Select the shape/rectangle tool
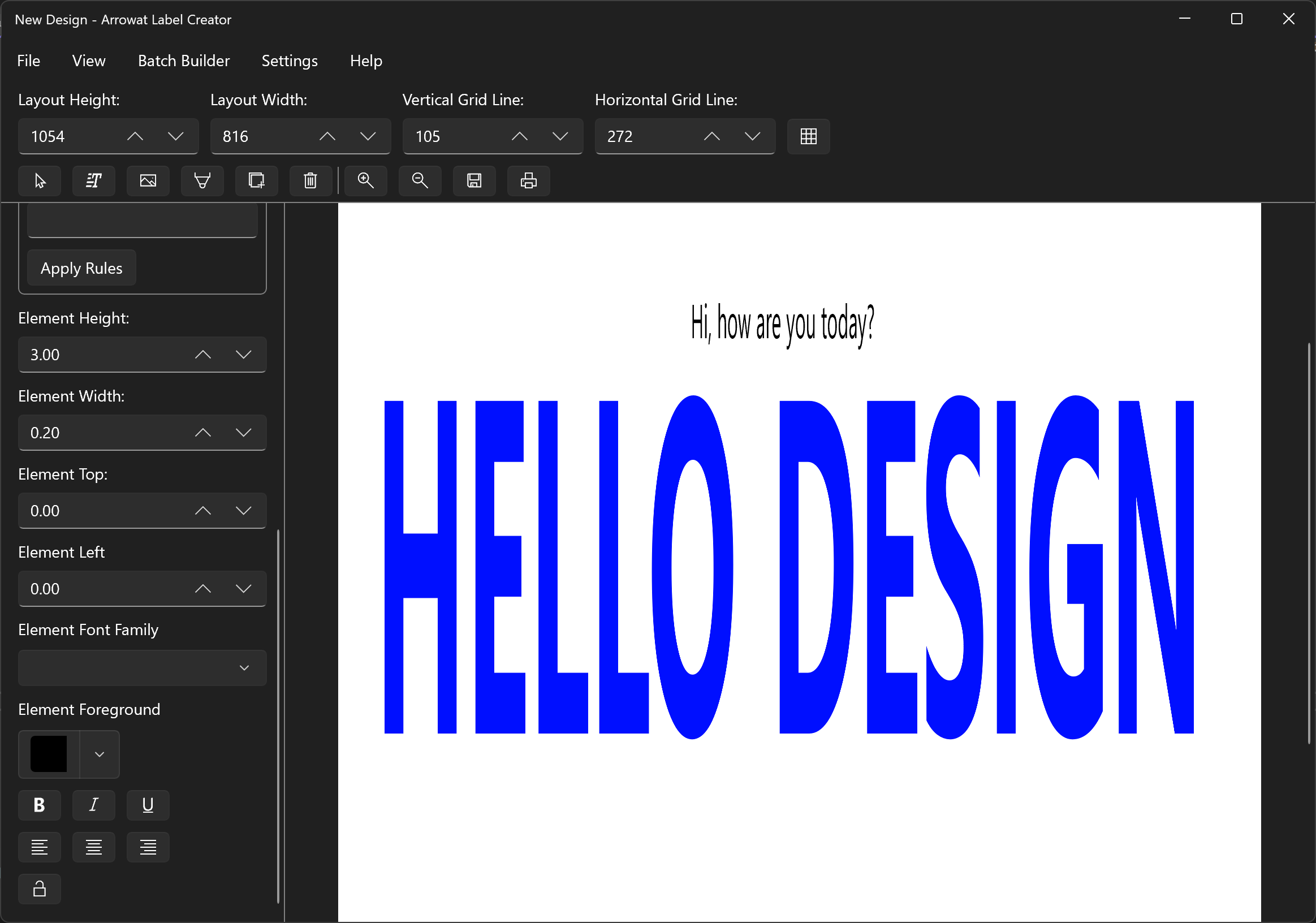 [x=256, y=180]
